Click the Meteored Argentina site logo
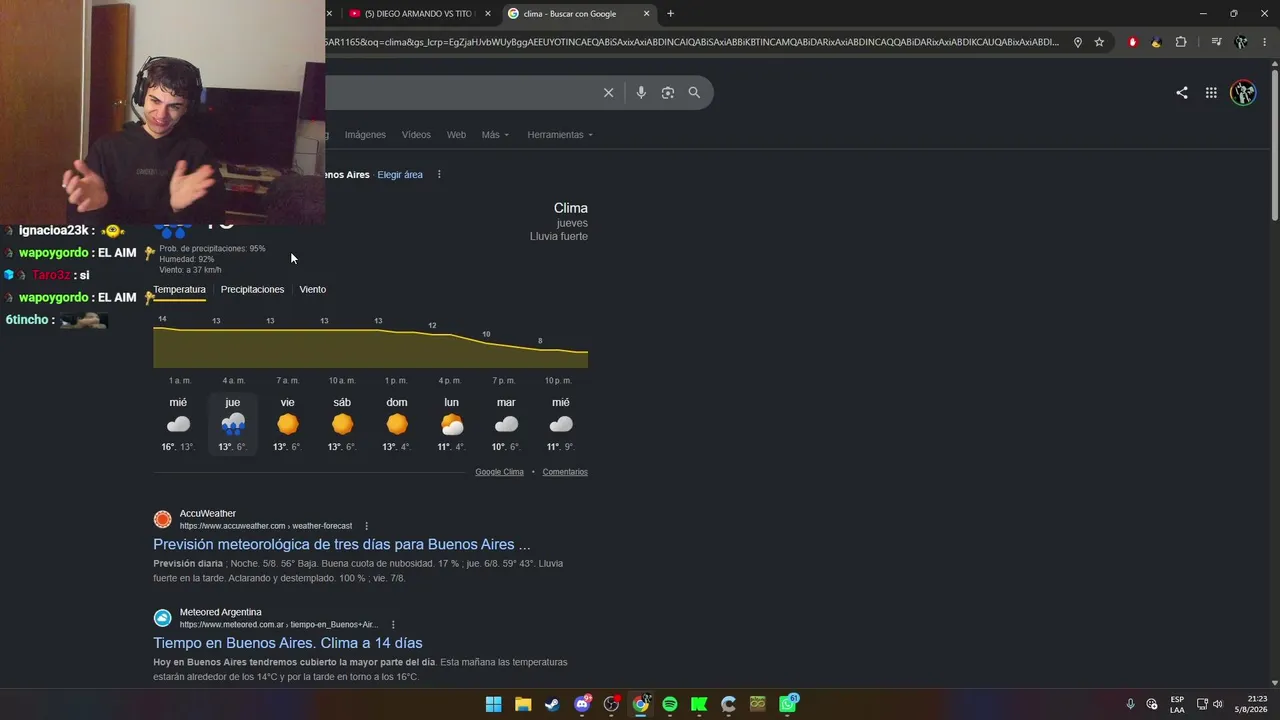The width and height of the screenshot is (1280, 720). [162, 618]
